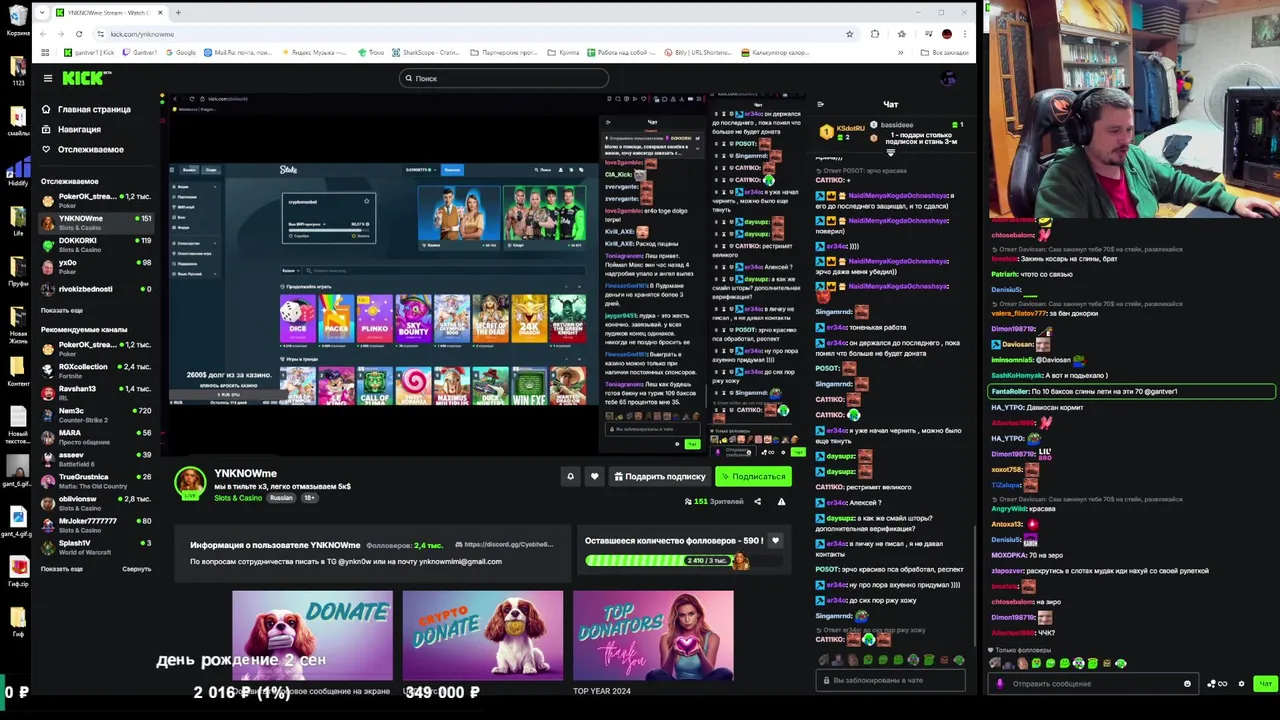1280x720 pixels.
Task: Click the YNKNOWme stream video player
Action: click(485, 275)
